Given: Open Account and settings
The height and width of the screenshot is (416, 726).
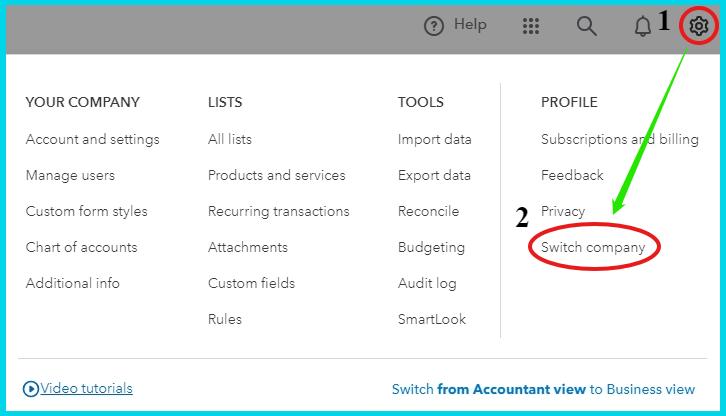Looking at the screenshot, I should 92,139.
